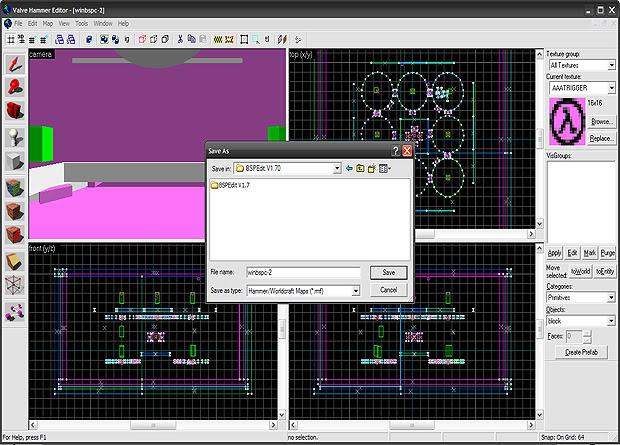This screenshot has width=620, height=445.
Task: Open the view menu dropdown in Save As
Action: (385, 169)
